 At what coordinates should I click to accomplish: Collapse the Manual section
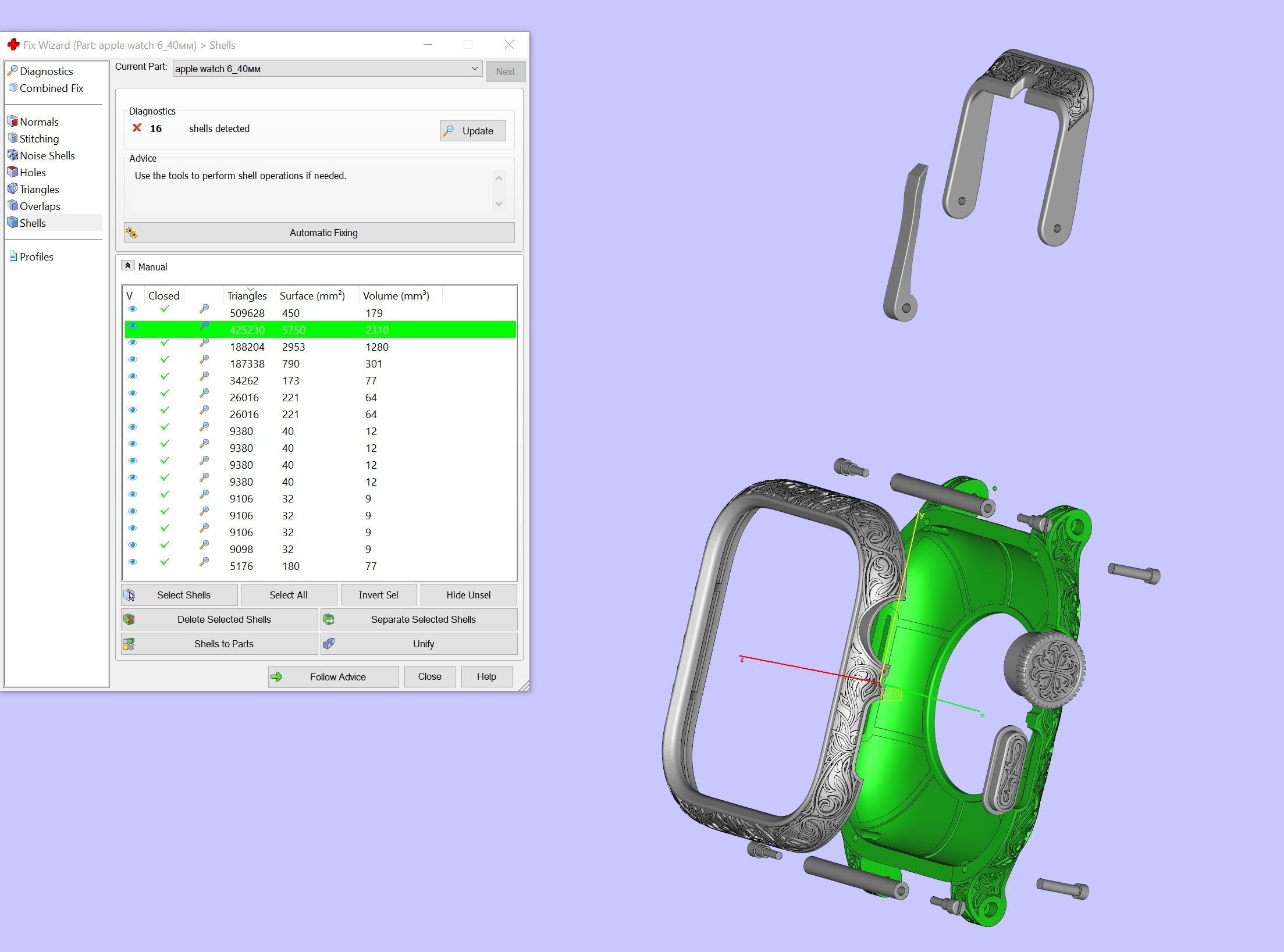tap(128, 266)
